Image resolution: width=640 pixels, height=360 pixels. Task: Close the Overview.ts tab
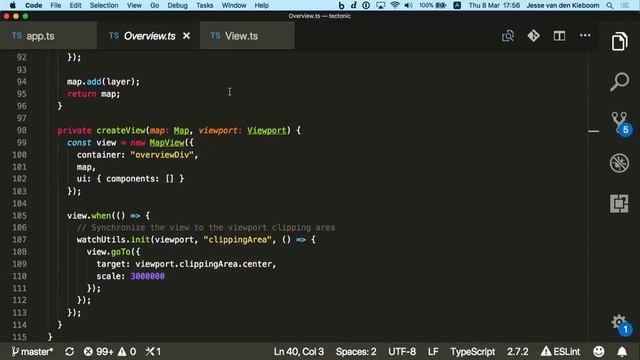(x=187, y=36)
